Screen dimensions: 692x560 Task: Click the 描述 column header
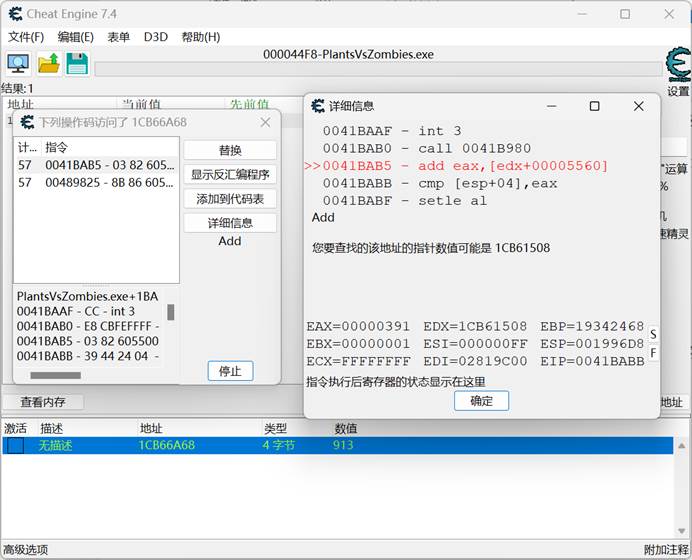(x=51, y=428)
